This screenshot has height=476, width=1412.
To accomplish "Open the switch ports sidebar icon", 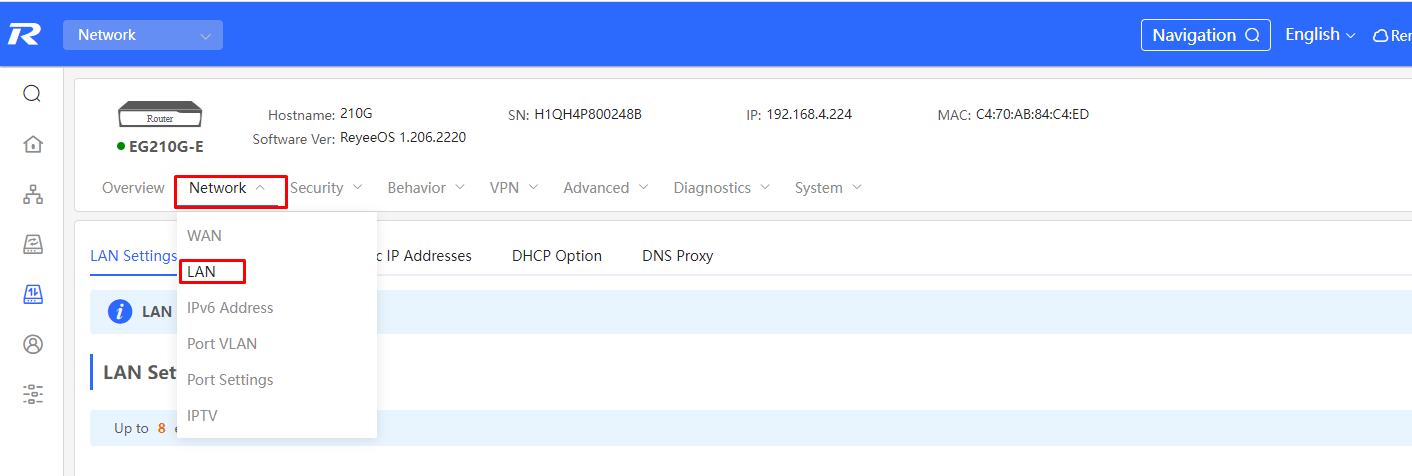I will pos(32,294).
